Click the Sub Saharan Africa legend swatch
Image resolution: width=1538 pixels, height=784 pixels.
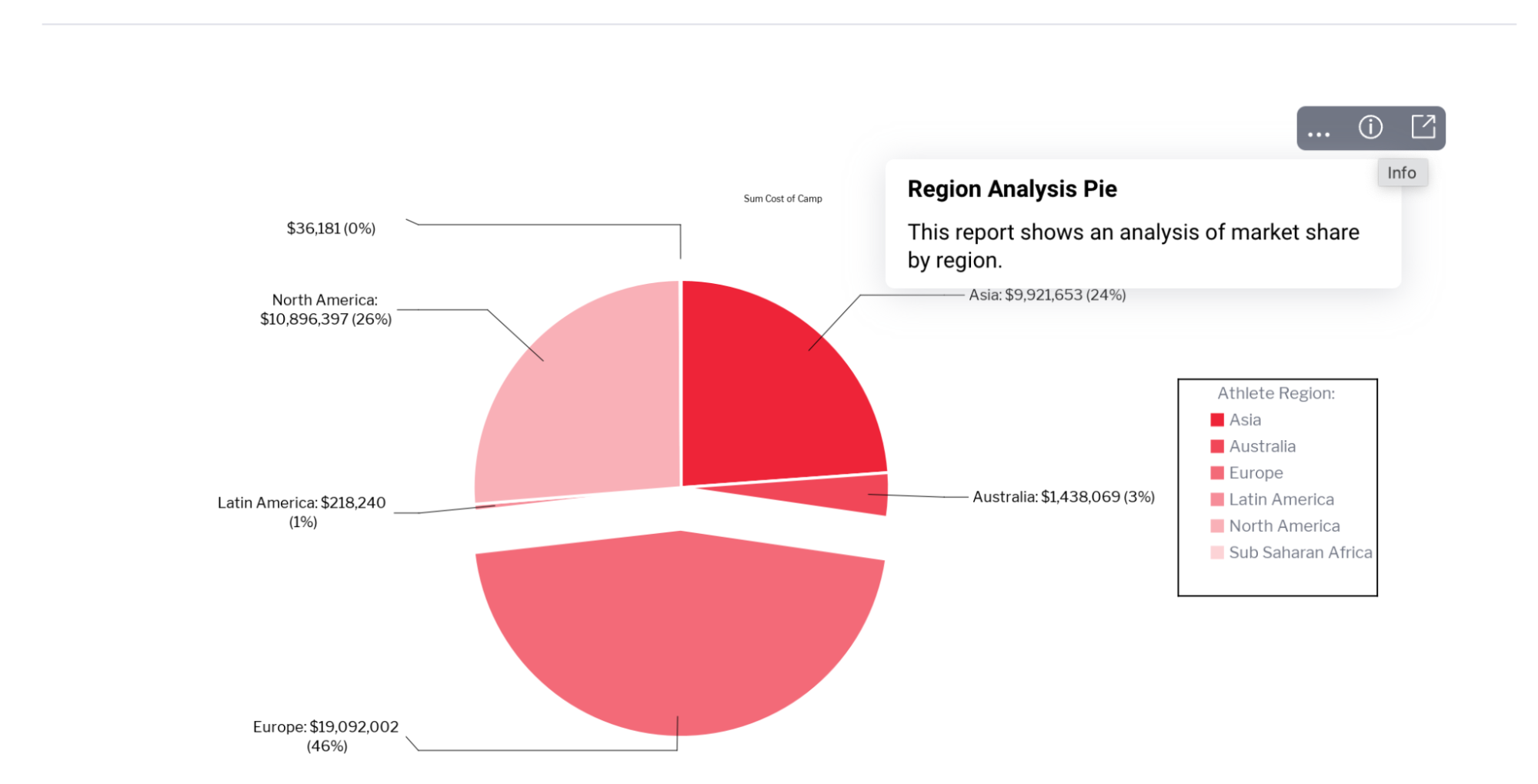(x=1216, y=552)
